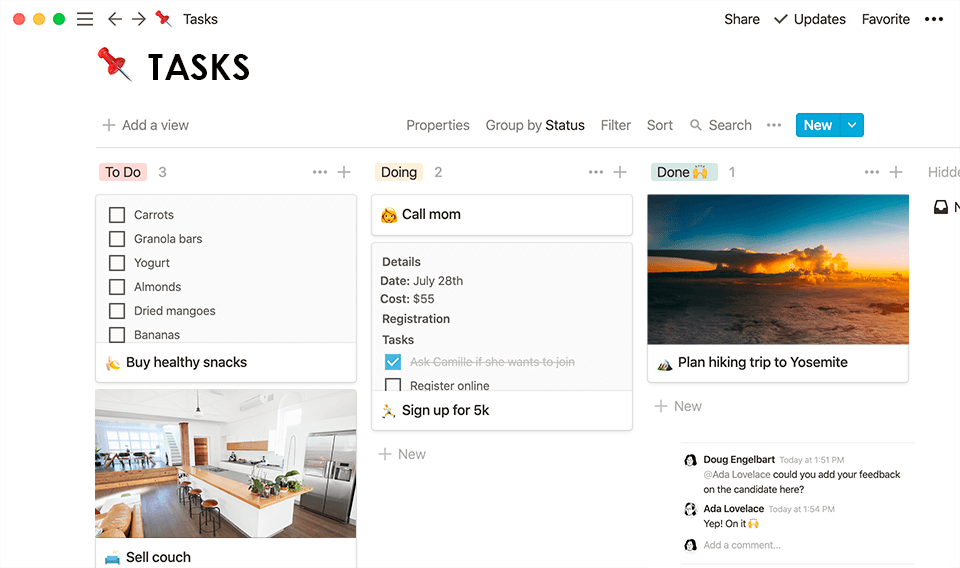Click the banana icon on Buy healthy snacks
Screen dimensions: 960x568
(x=113, y=363)
